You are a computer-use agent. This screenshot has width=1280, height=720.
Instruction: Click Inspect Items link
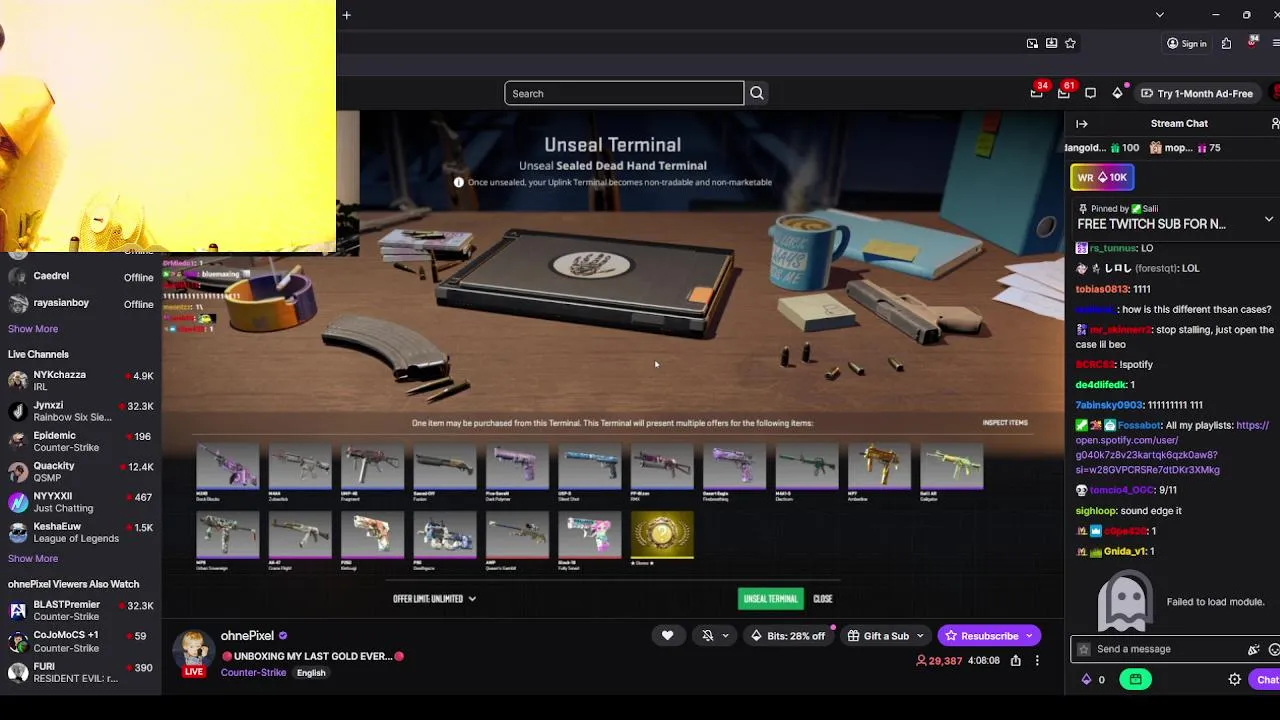tap(1005, 423)
